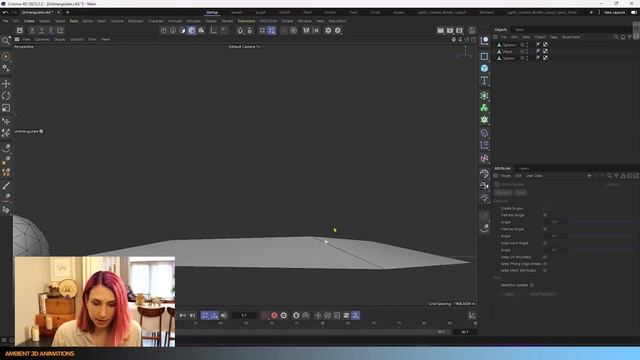Select the Scale tool in left toolbar
Image resolution: width=640 pixels, height=360 pixels.
coord(6,108)
